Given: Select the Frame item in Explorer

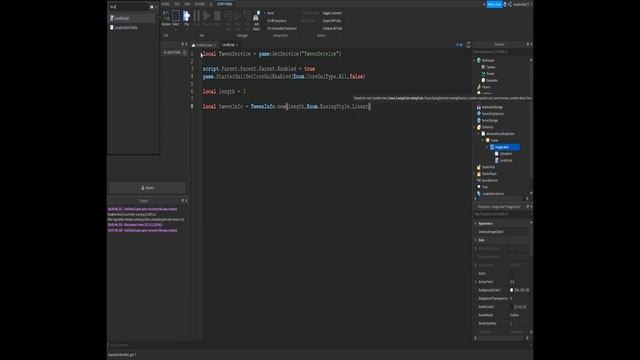Looking at the screenshot, I should tap(493, 140).
